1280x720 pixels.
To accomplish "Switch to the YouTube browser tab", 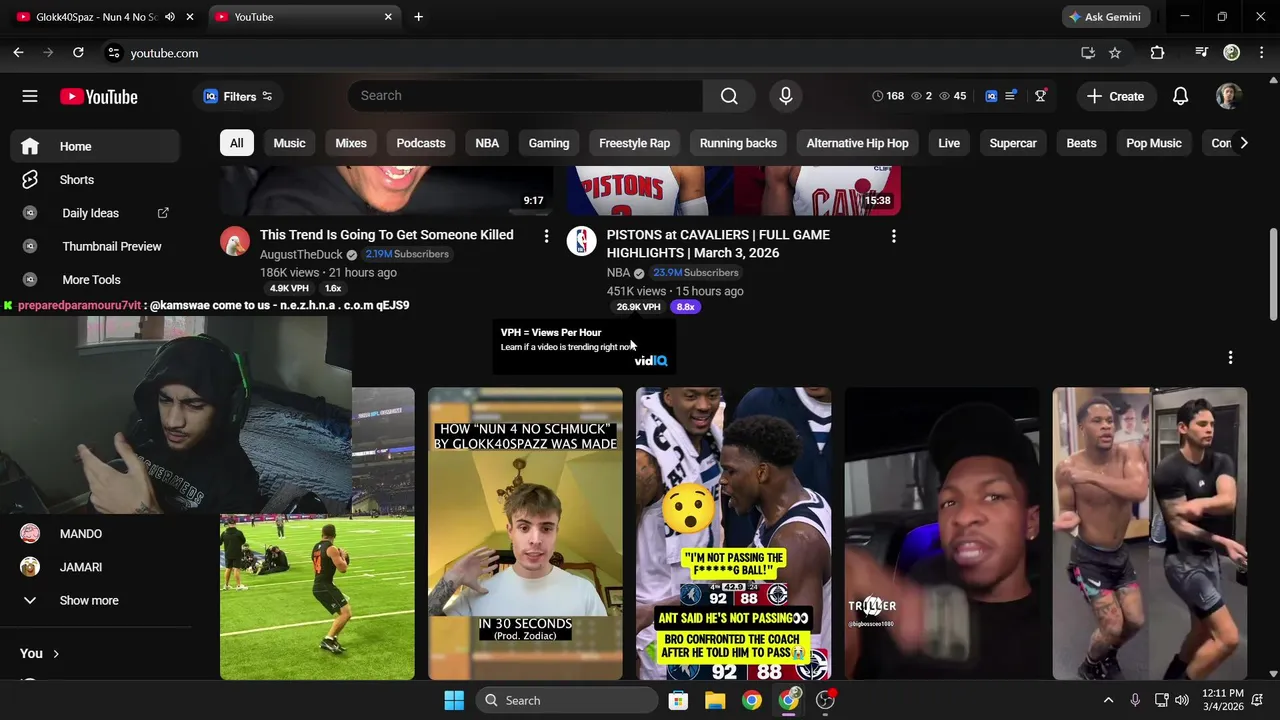I will coord(304,17).
